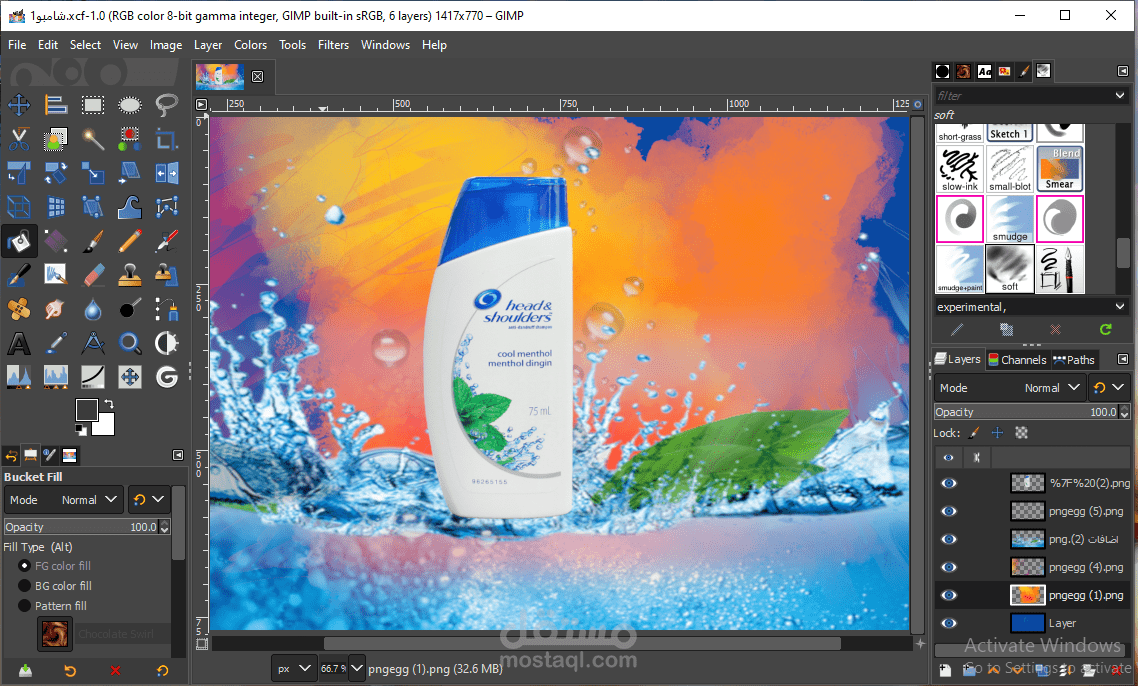Hide the %7F%20(2).png layer eye
This screenshot has width=1138, height=686.
(x=949, y=483)
